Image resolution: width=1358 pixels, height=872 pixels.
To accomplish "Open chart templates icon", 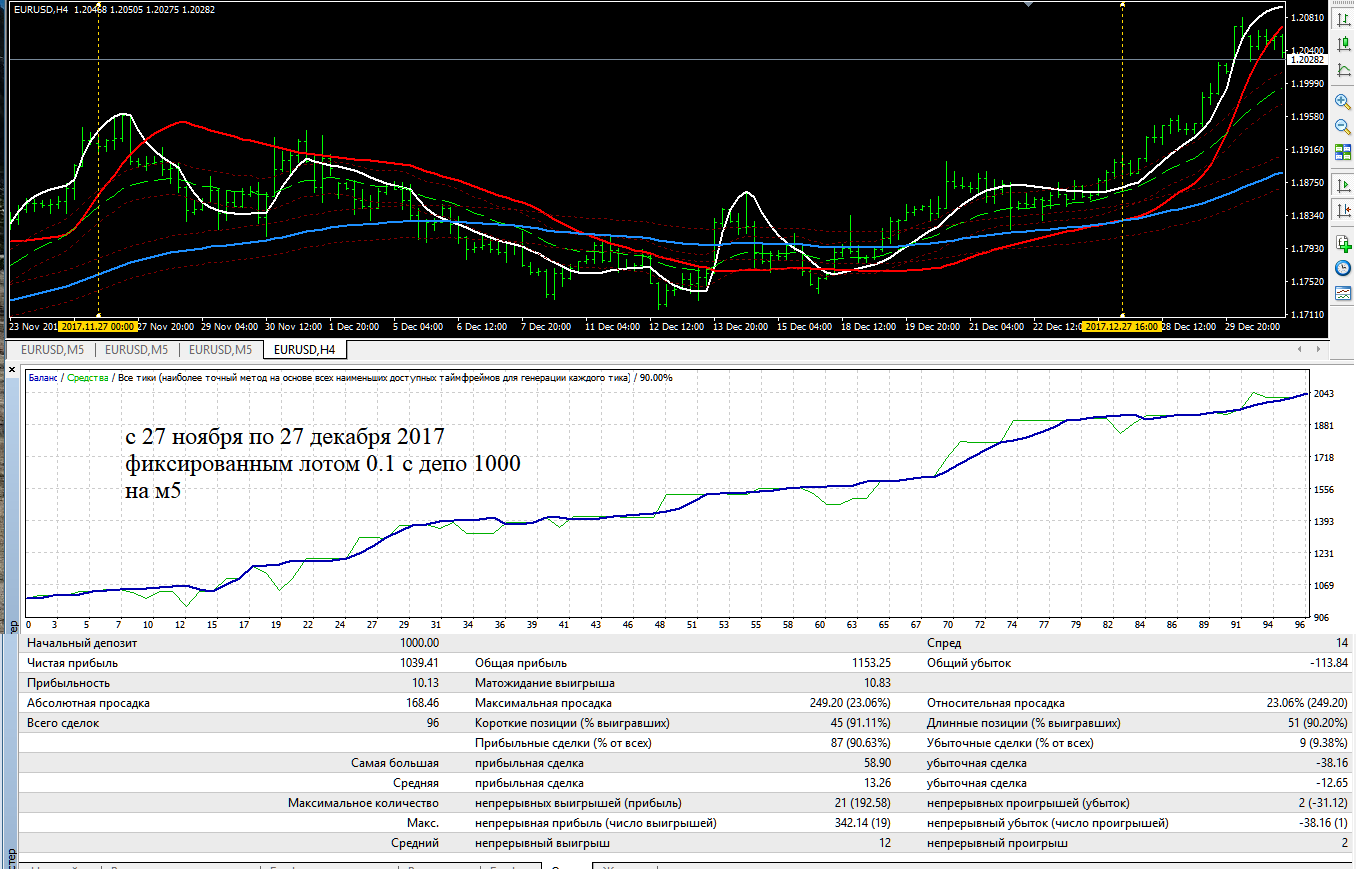I will [1344, 292].
